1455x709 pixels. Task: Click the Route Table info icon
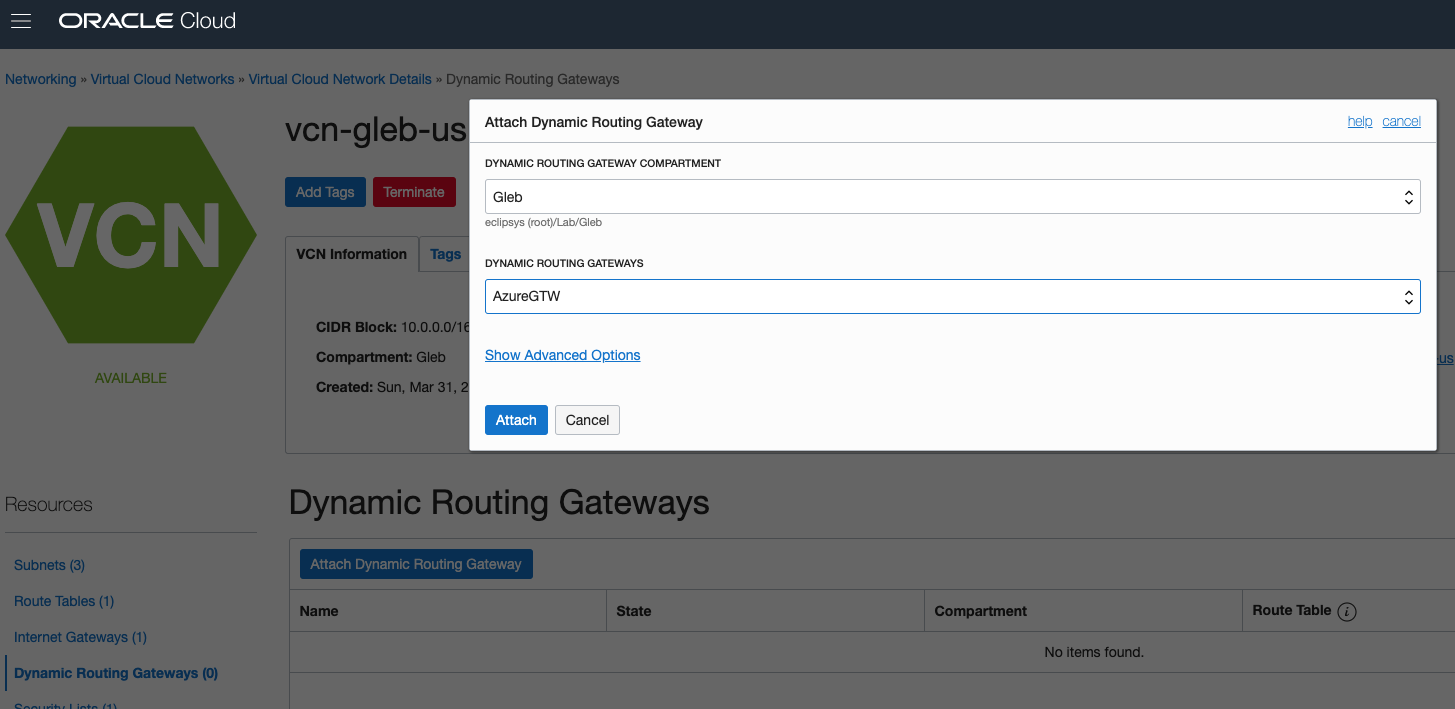tap(1349, 610)
